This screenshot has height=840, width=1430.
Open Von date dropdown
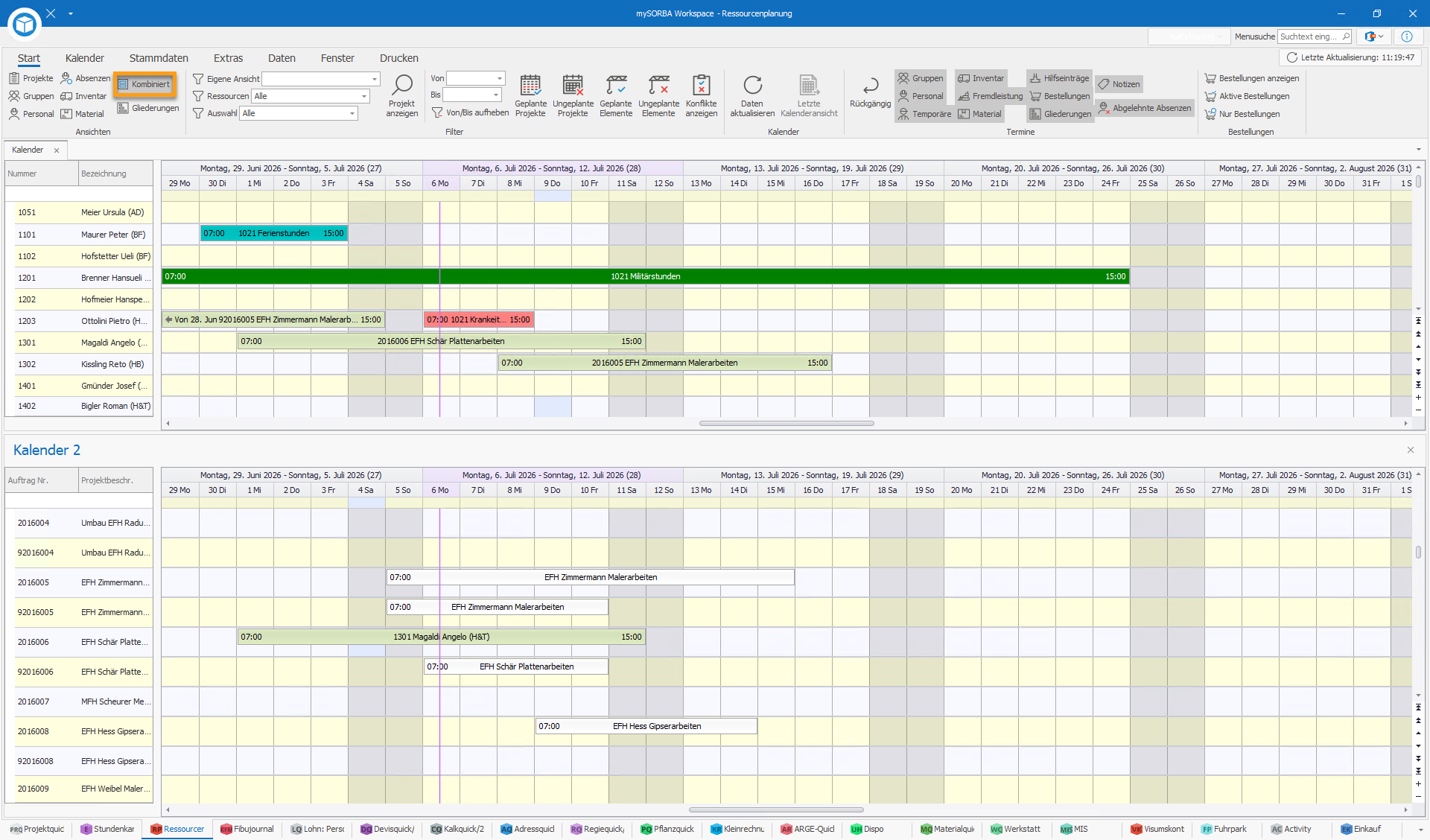tap(499, 78)
